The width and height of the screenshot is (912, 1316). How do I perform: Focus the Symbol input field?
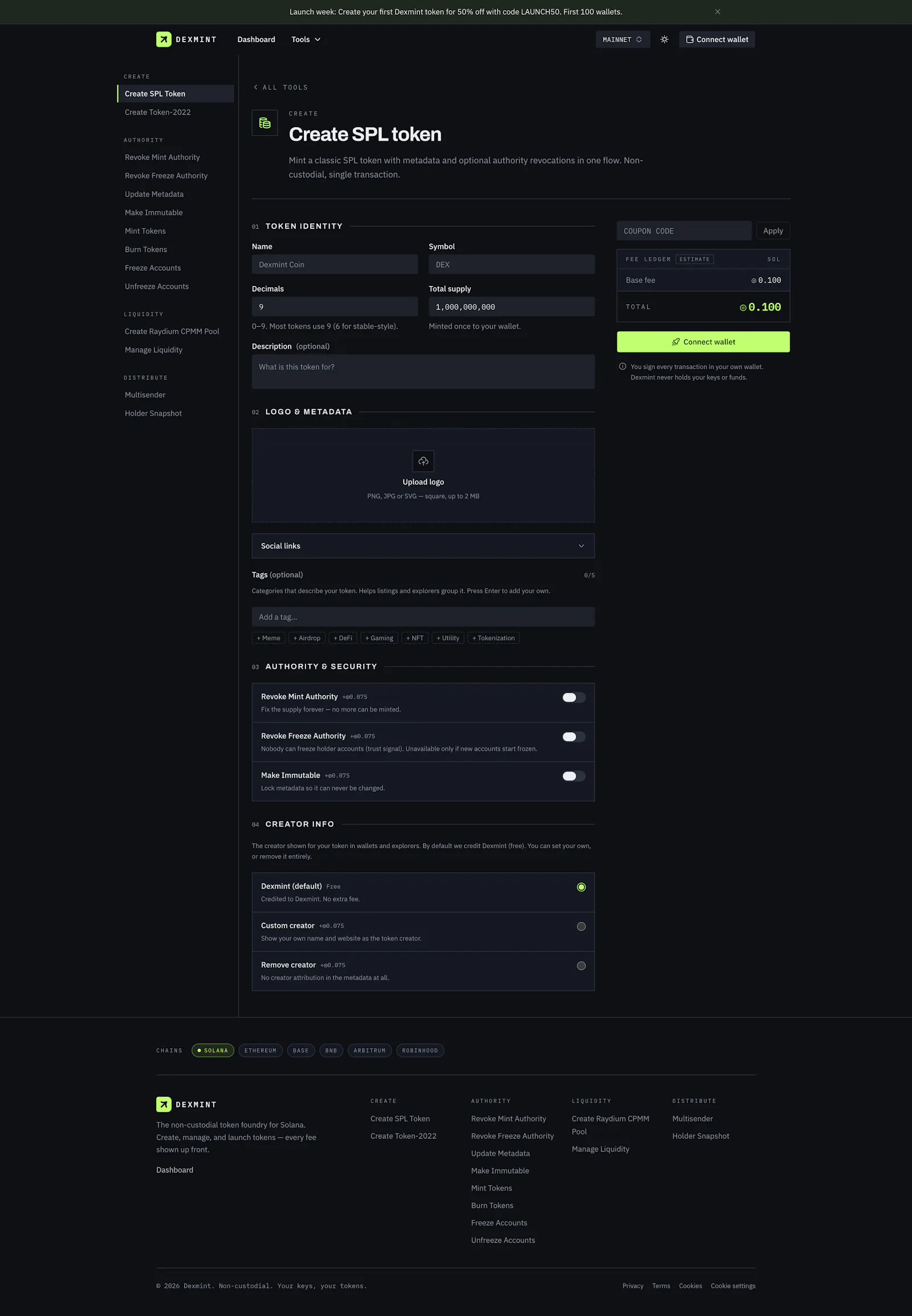pyautogui.click(x=511, y=264)
